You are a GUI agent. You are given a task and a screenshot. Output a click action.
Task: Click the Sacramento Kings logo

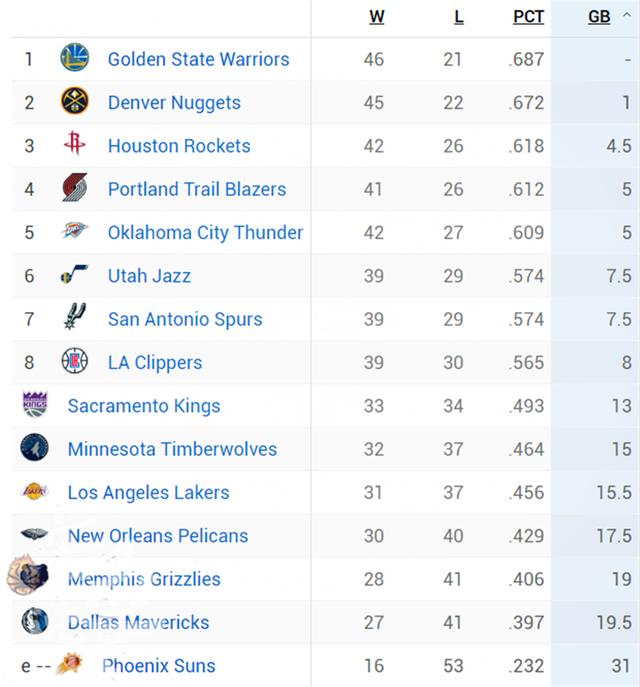(x=35, y=404)
